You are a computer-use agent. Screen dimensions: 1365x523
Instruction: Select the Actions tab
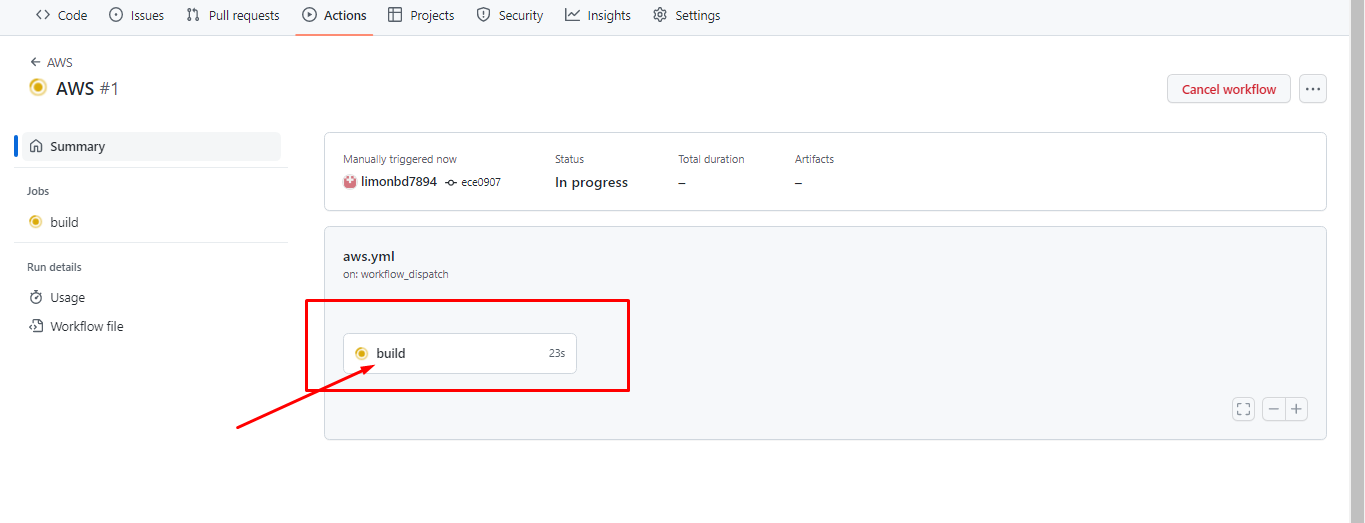pos(334,15)
